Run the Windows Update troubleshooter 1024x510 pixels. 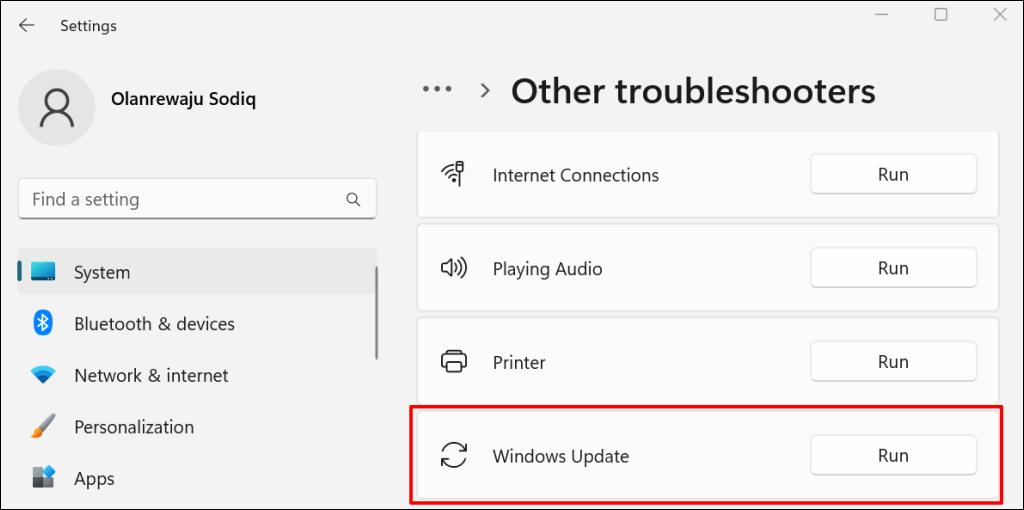click(892, 456)
